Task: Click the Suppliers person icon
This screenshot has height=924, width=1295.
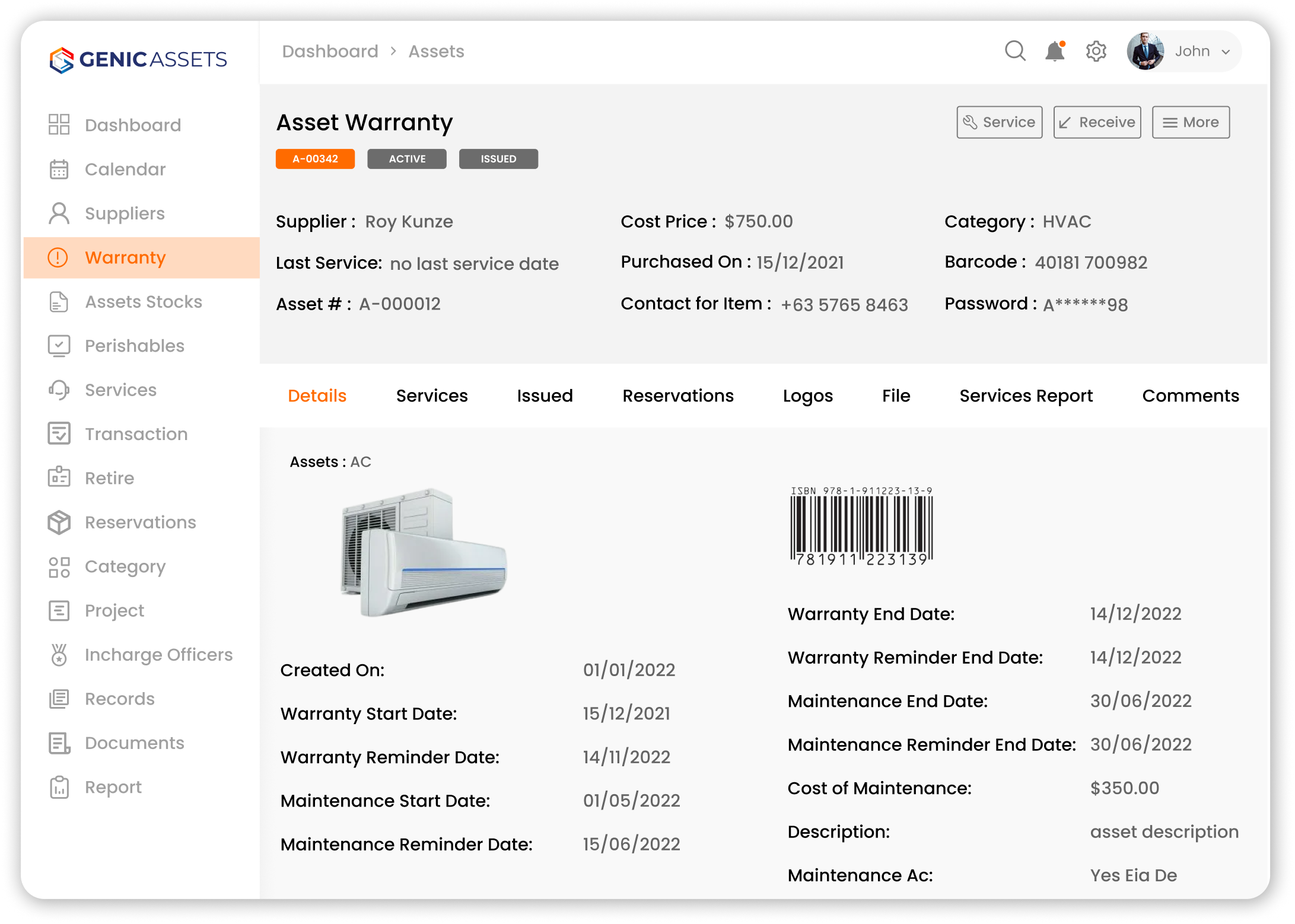Action: 59,214
